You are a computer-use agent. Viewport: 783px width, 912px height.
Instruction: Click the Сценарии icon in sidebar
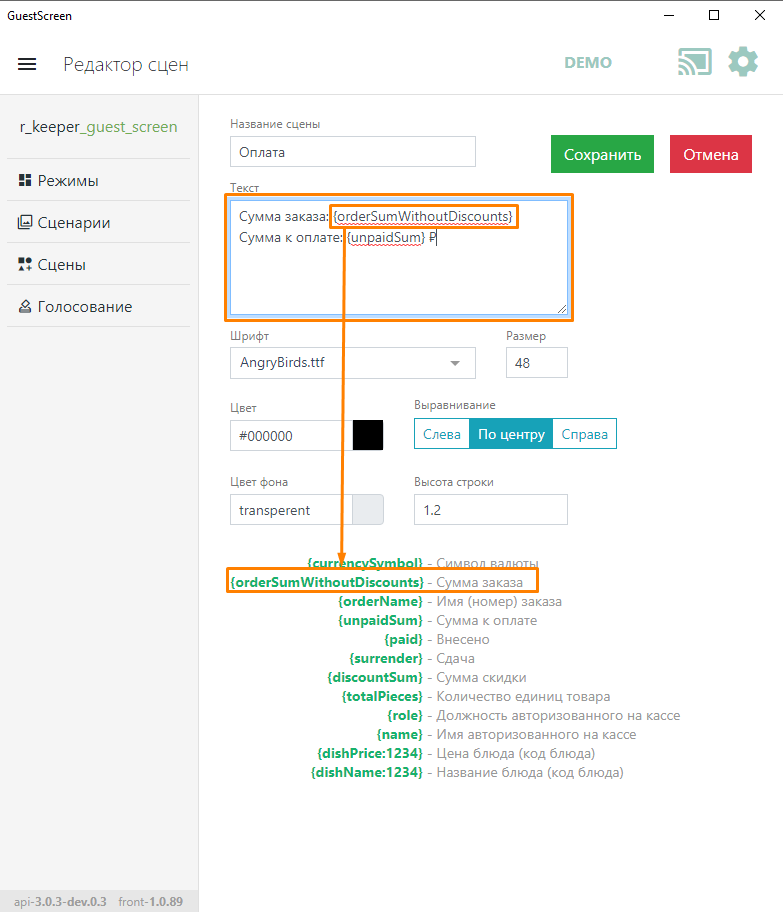pyautogui.click(x=25, y=223)
